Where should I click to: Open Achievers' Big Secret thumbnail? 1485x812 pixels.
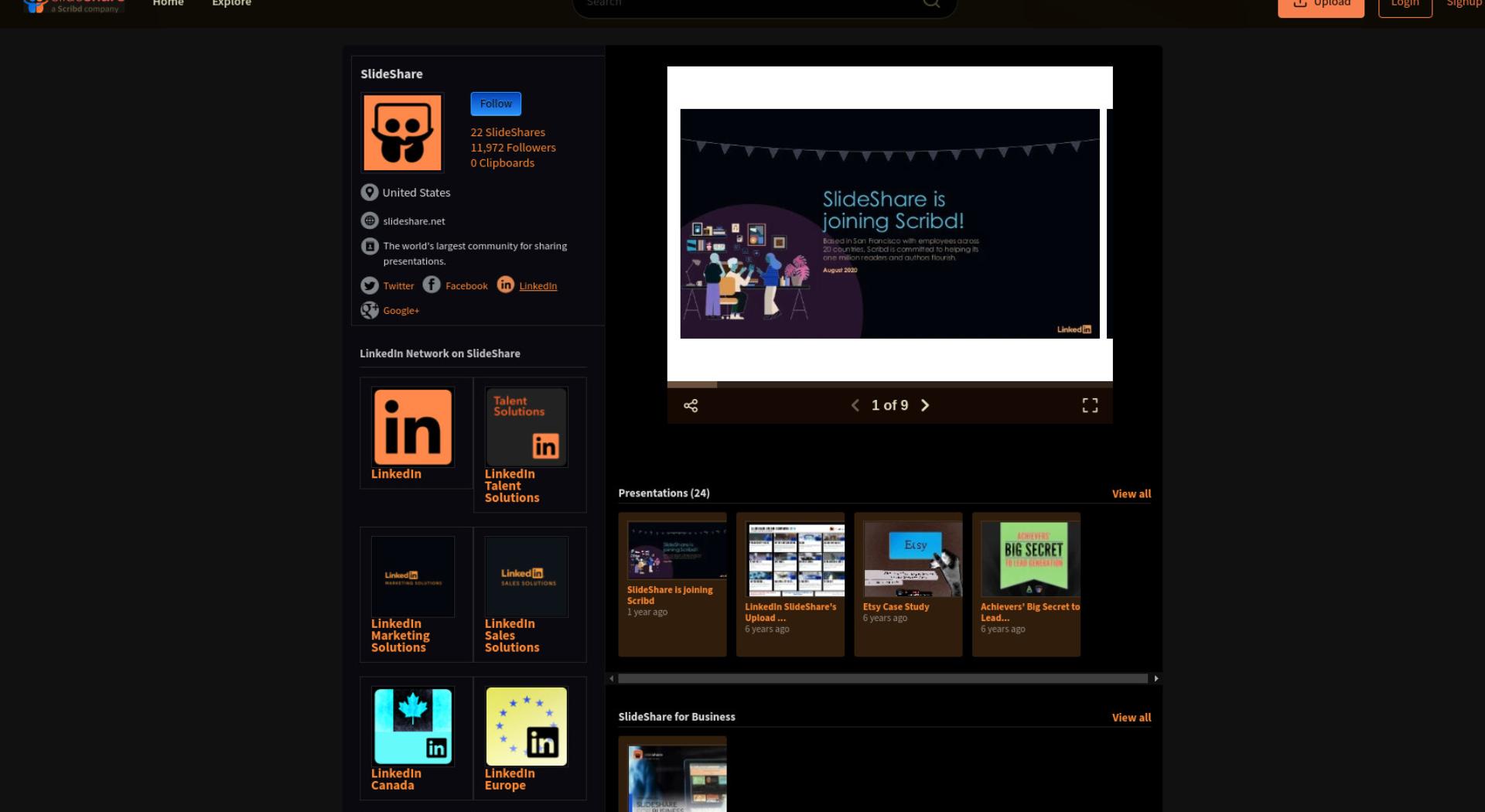click(1030, 559)
